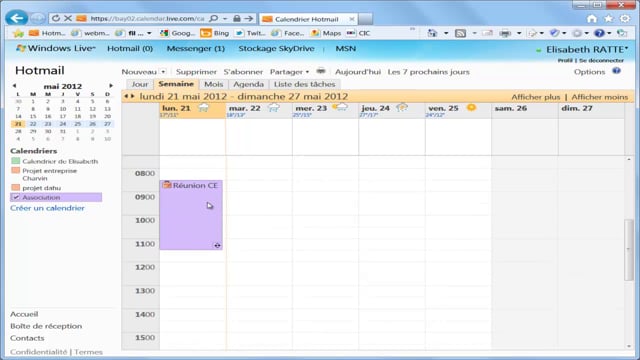Open the Bing favorite bookmark
The image size is (640, 360).
click(x=215, y=33)
